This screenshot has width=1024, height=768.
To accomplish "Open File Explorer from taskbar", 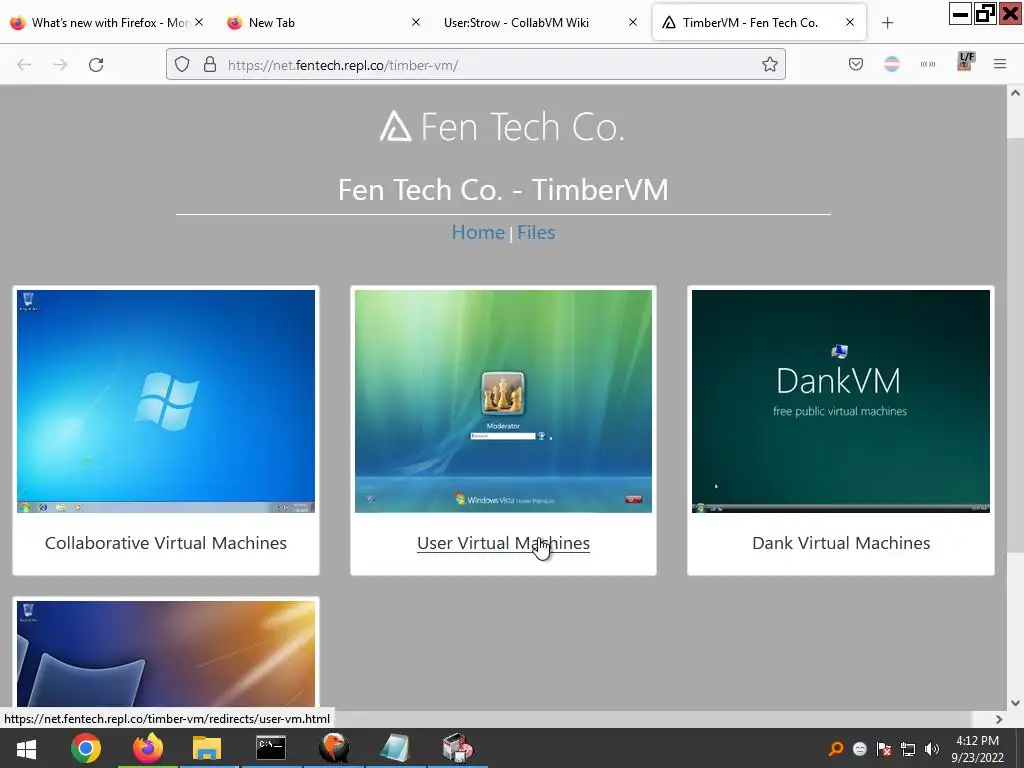I will click(x=207, y=748).
